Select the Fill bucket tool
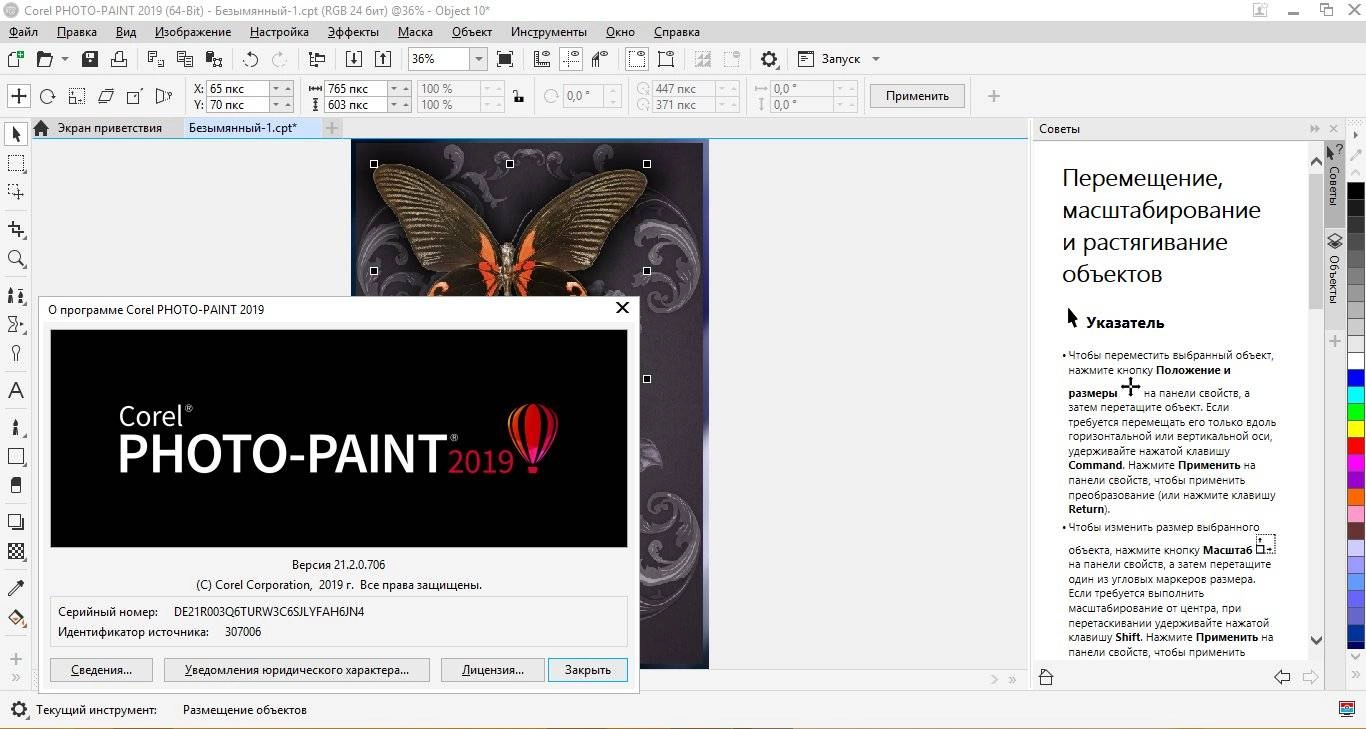This screenshot has height=729, width=1366. coord(16,618)
